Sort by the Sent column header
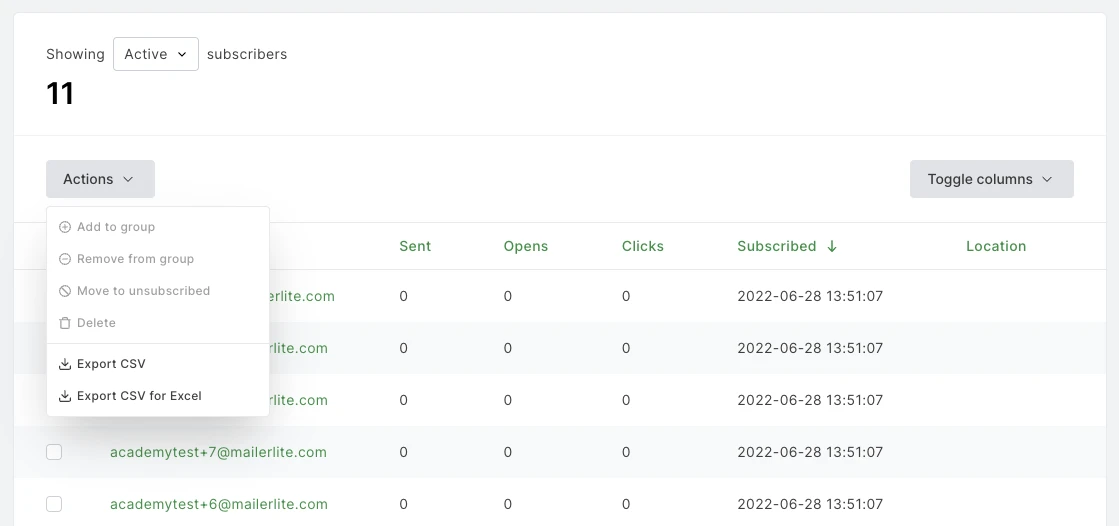 (415, 246)
